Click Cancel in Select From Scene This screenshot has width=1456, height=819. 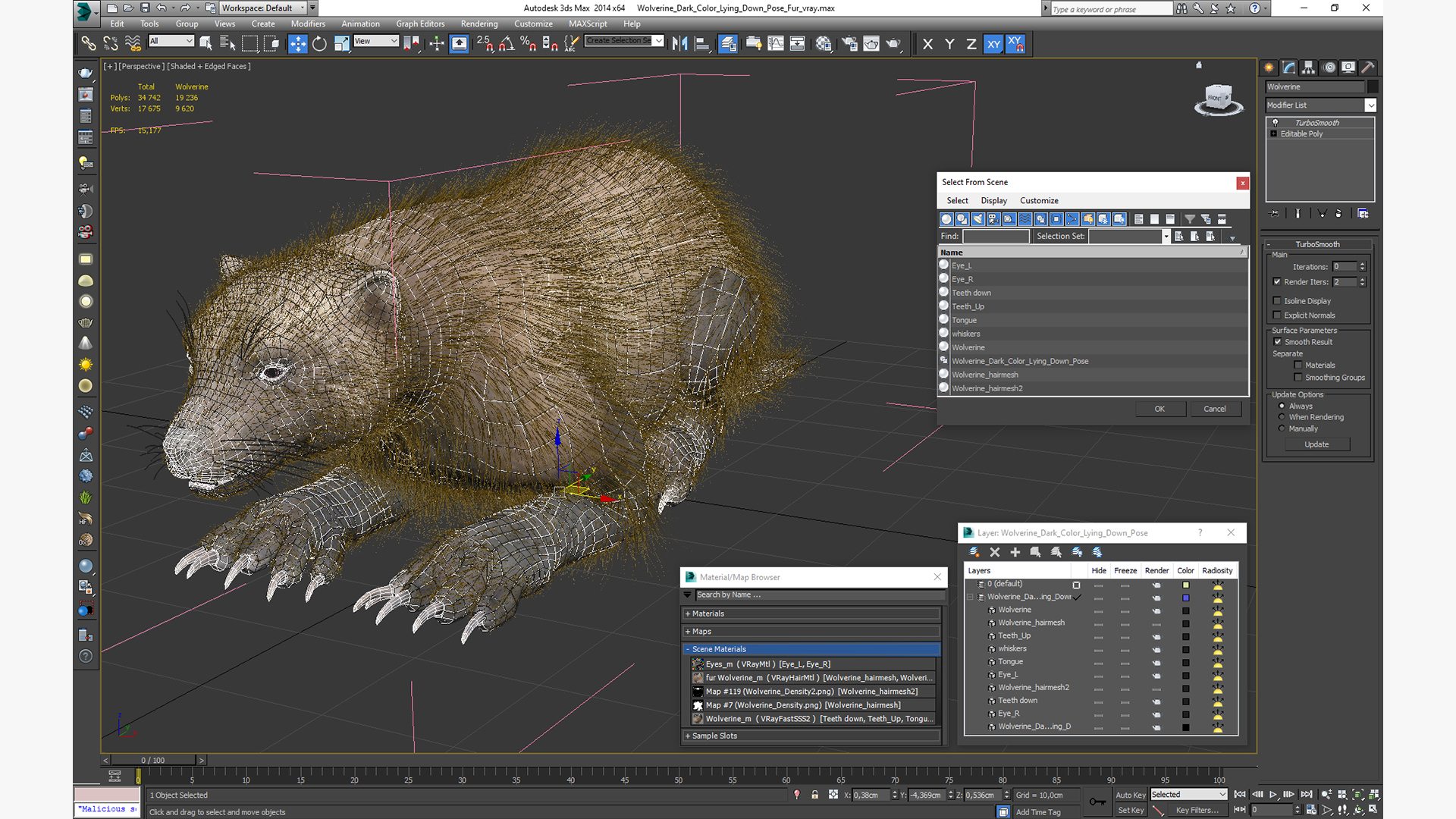coord(1215,409)
